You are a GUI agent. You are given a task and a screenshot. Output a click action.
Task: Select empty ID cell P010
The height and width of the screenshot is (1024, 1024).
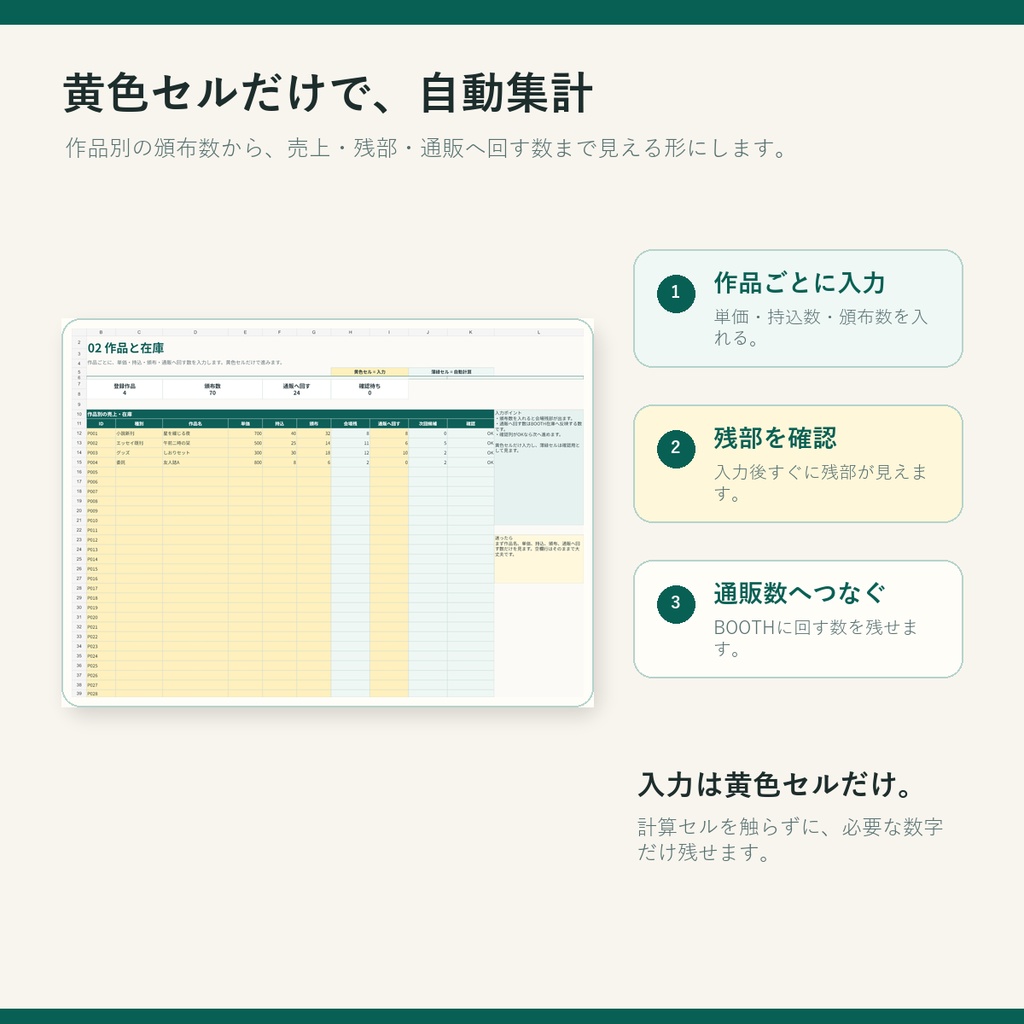[x=101, y=520]
